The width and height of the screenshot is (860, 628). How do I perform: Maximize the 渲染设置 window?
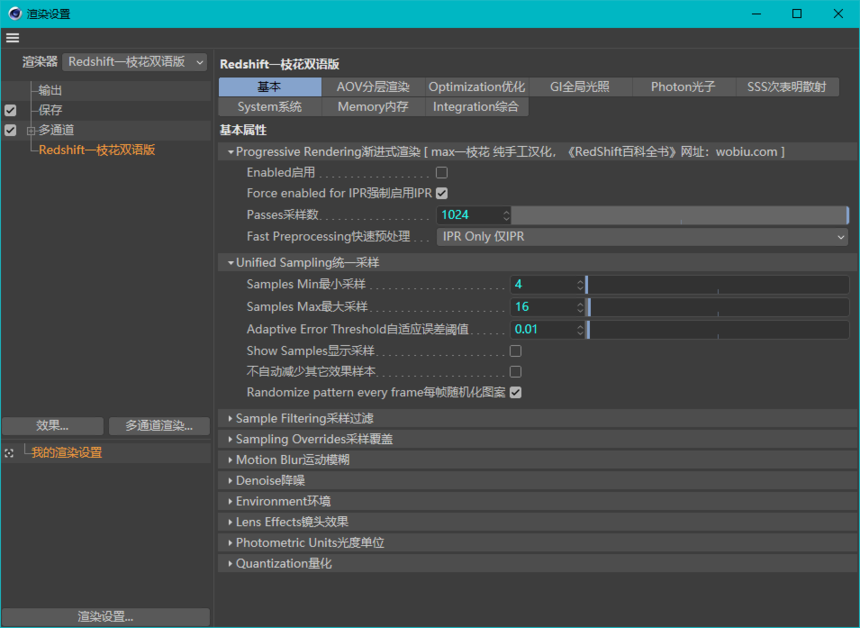pos(797,14)
